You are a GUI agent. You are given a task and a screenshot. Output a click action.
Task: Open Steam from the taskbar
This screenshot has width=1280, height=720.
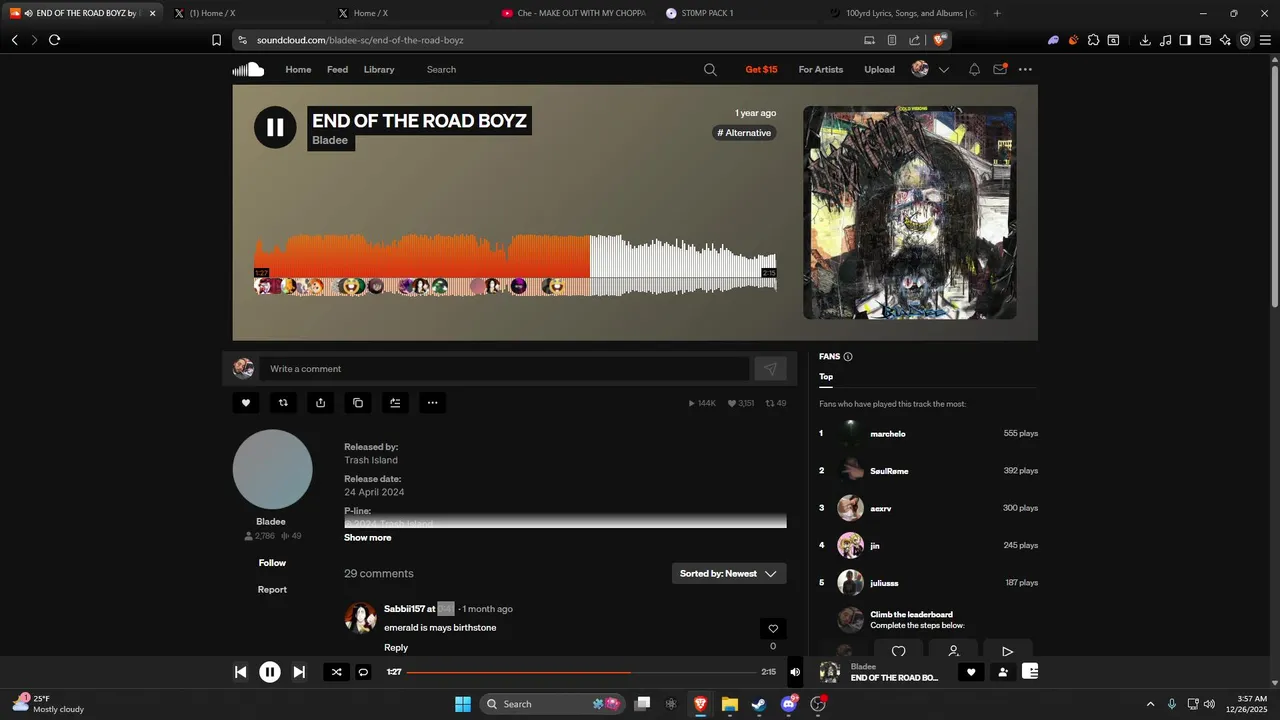(759, 704)
